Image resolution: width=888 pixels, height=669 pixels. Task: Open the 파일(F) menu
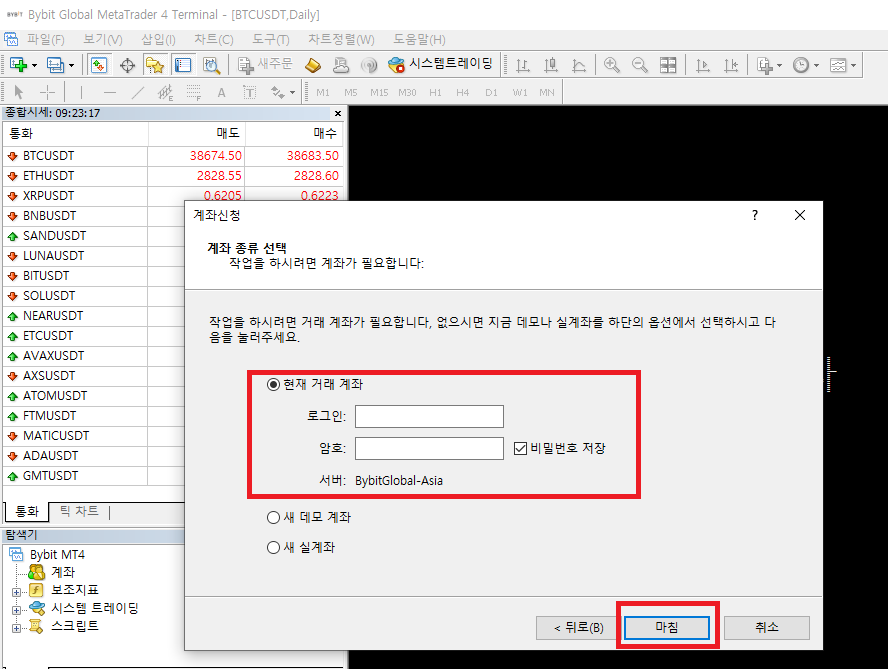[x=45, y=40]
